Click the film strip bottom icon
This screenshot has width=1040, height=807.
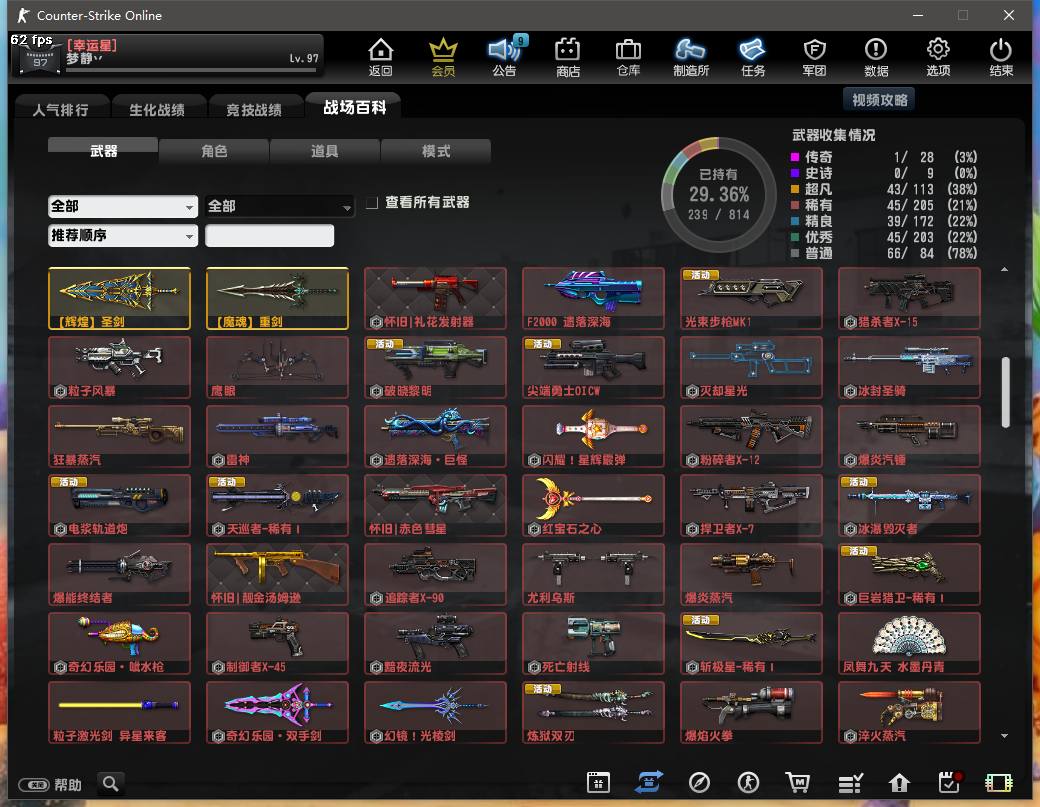click(x=999, y=783)
